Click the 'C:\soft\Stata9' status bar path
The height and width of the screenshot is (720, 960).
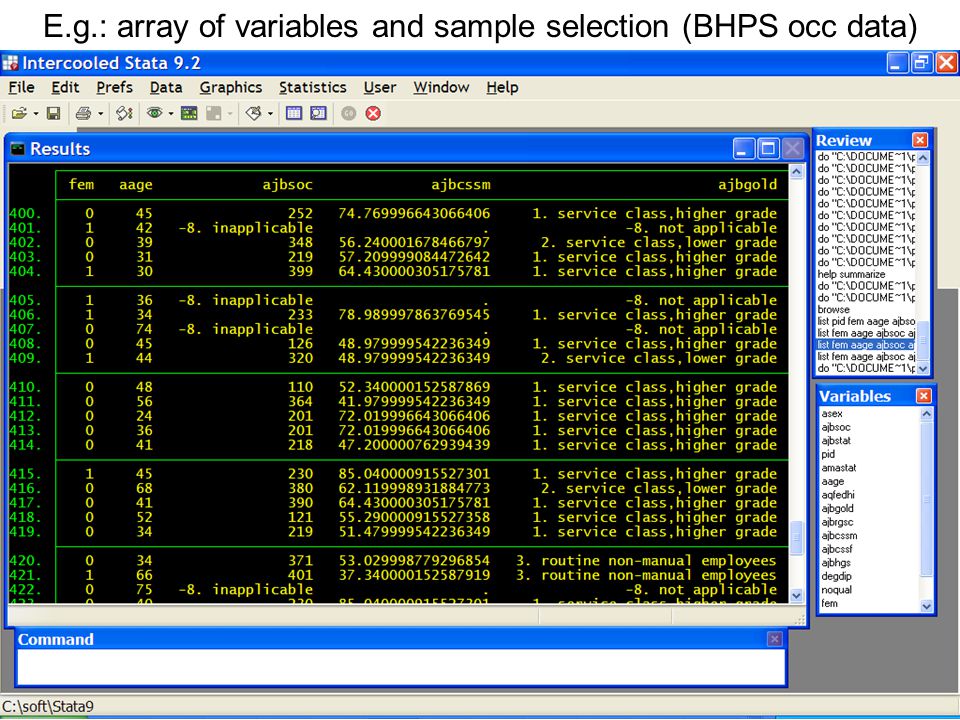coord(48,706)
